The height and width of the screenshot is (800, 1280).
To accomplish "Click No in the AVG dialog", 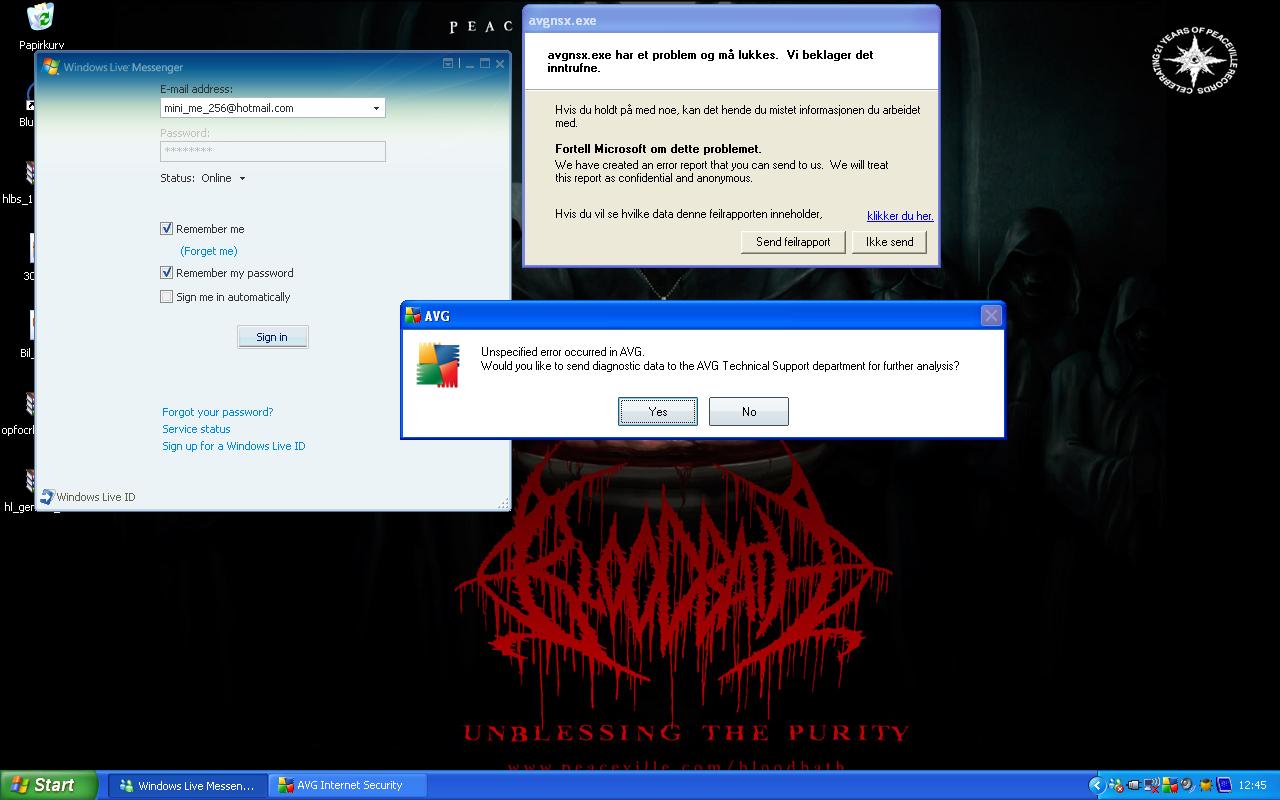I will [749, 411].
